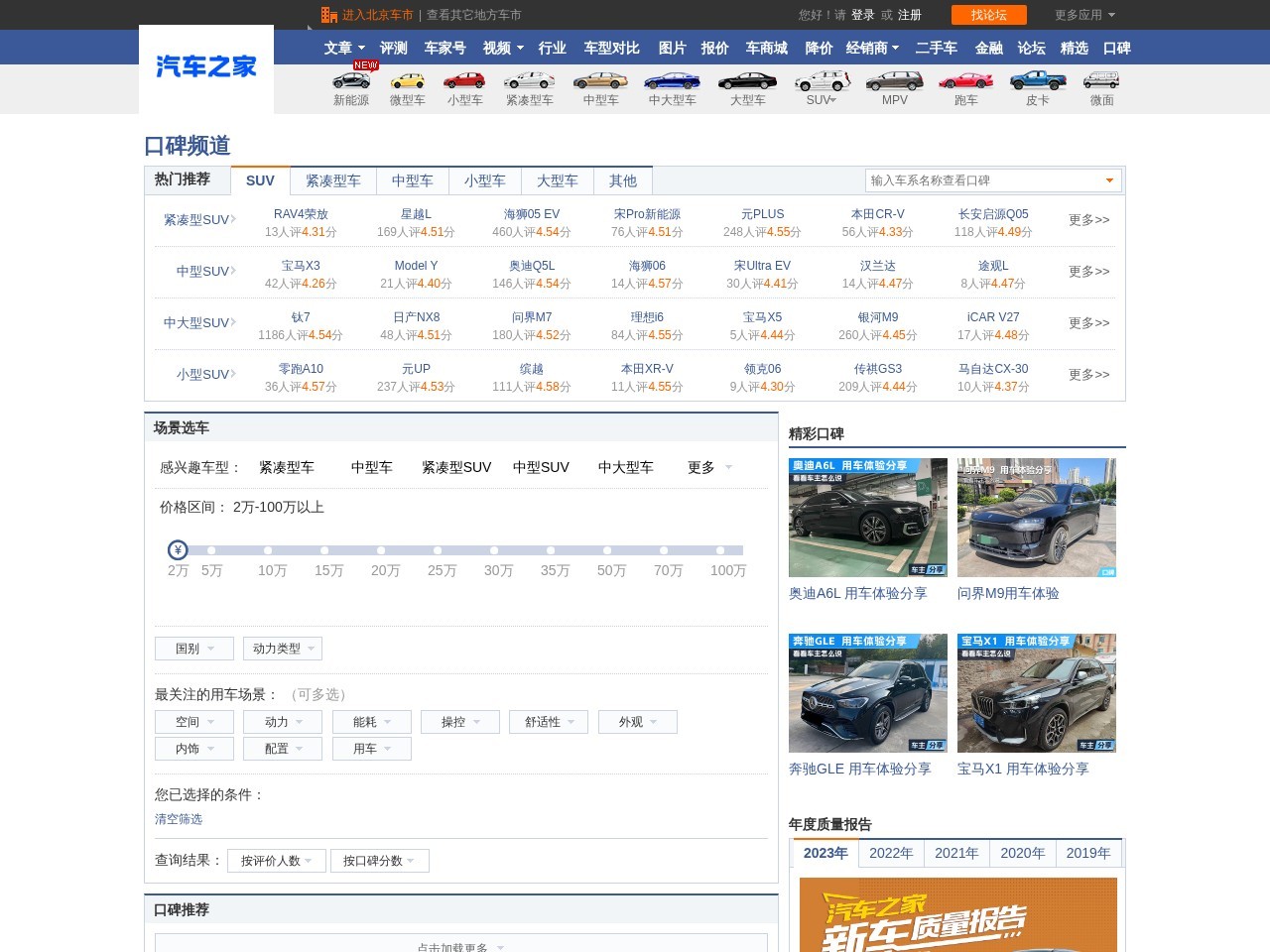Choose the 中型车 car icon
The height and width of the screenshot is (952, 1270).
tap(600, 80)
